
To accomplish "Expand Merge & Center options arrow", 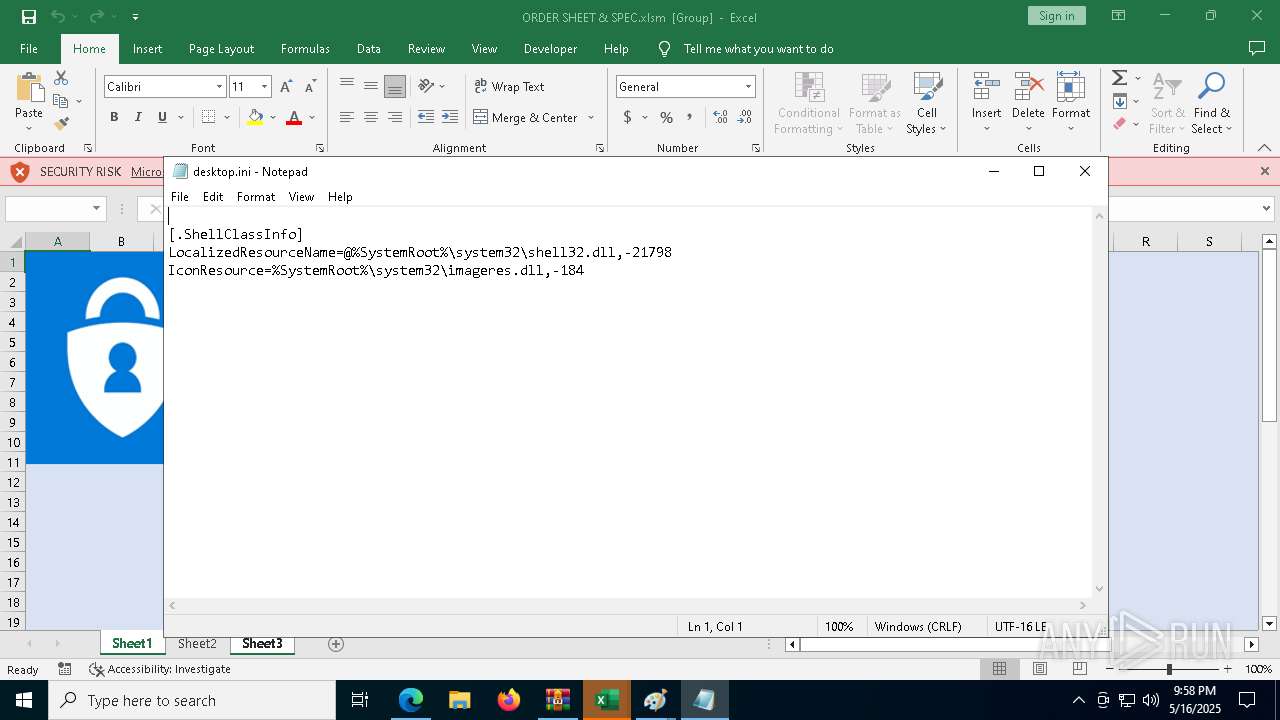I will click(591, 118).
